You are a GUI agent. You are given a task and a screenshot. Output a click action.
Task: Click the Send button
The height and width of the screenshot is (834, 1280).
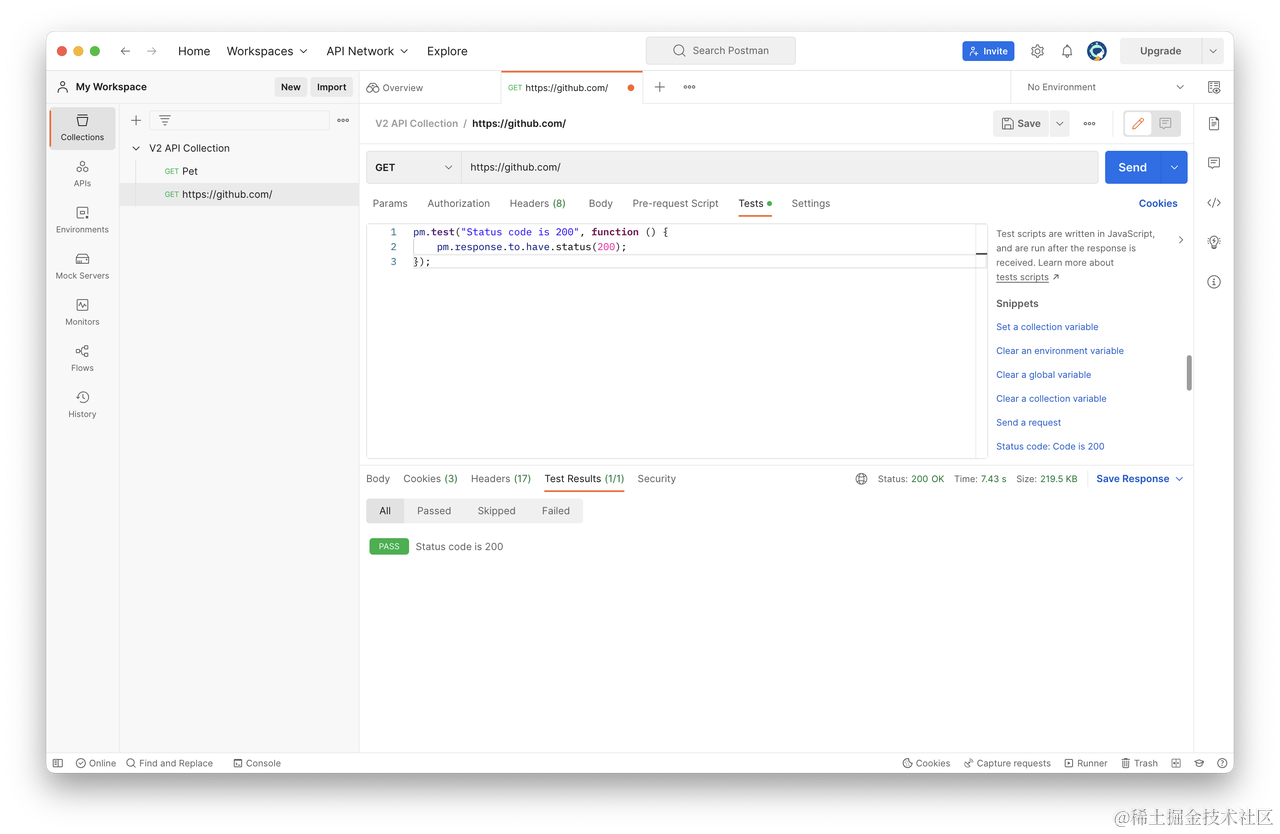point(1132,167)
